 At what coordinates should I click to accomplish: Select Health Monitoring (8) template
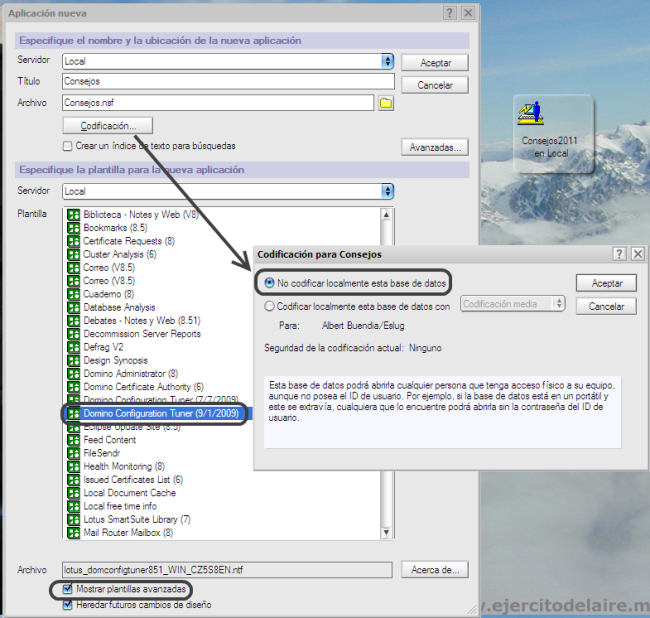[x=124, y=466]
